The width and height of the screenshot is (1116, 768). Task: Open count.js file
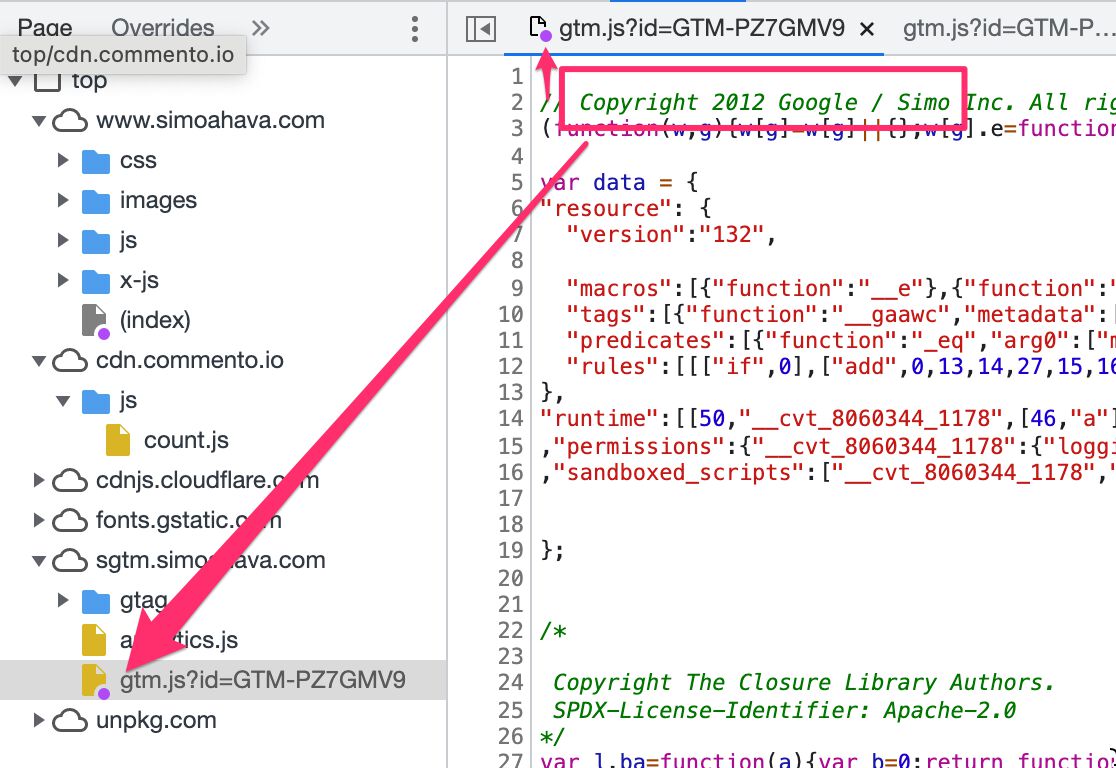[x=186, y=441]
